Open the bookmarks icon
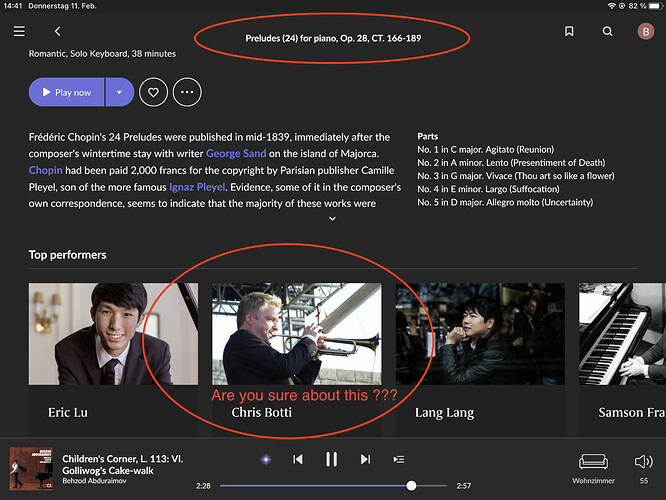The image size is (666, 500). pos(569,31)
